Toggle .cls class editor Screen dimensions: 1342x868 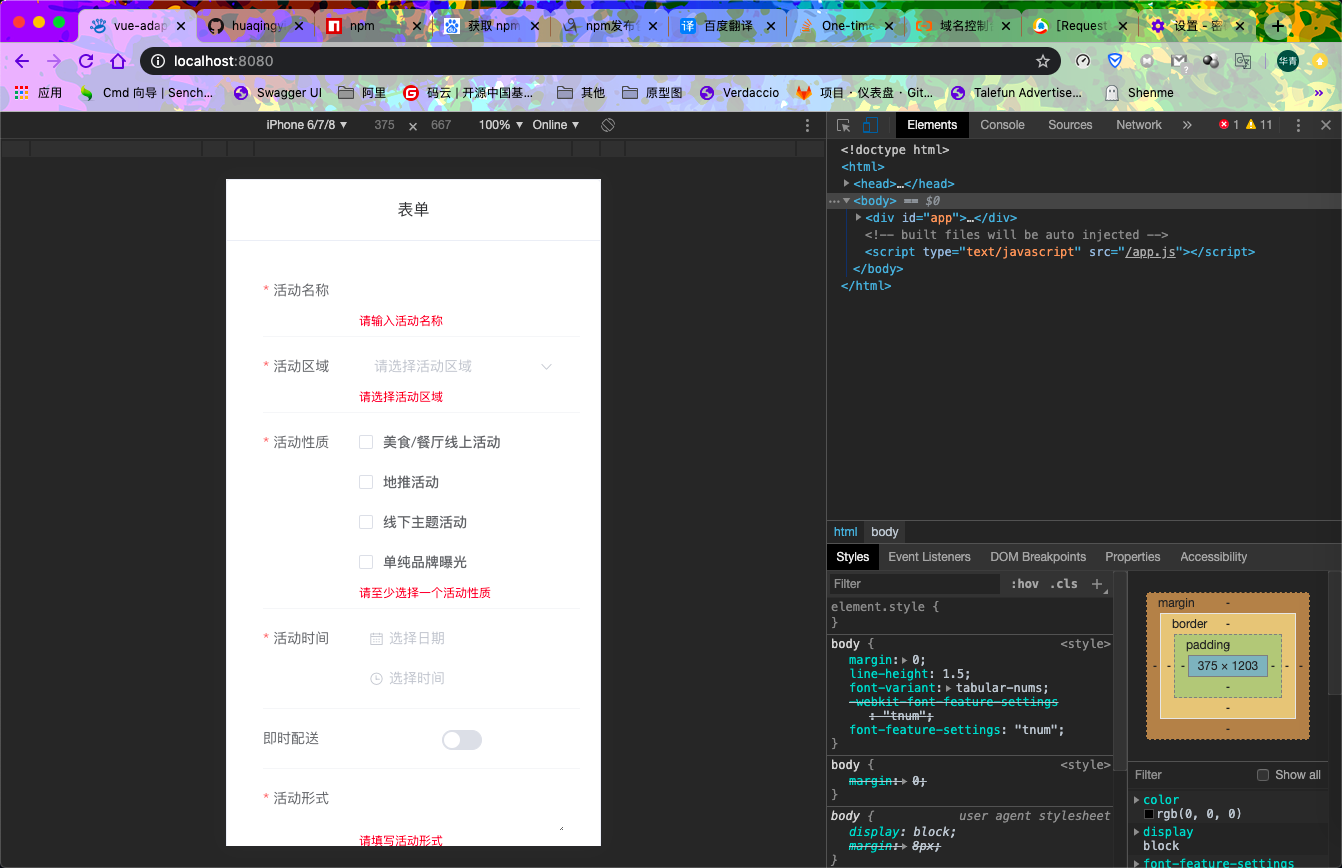point(1064,584)
